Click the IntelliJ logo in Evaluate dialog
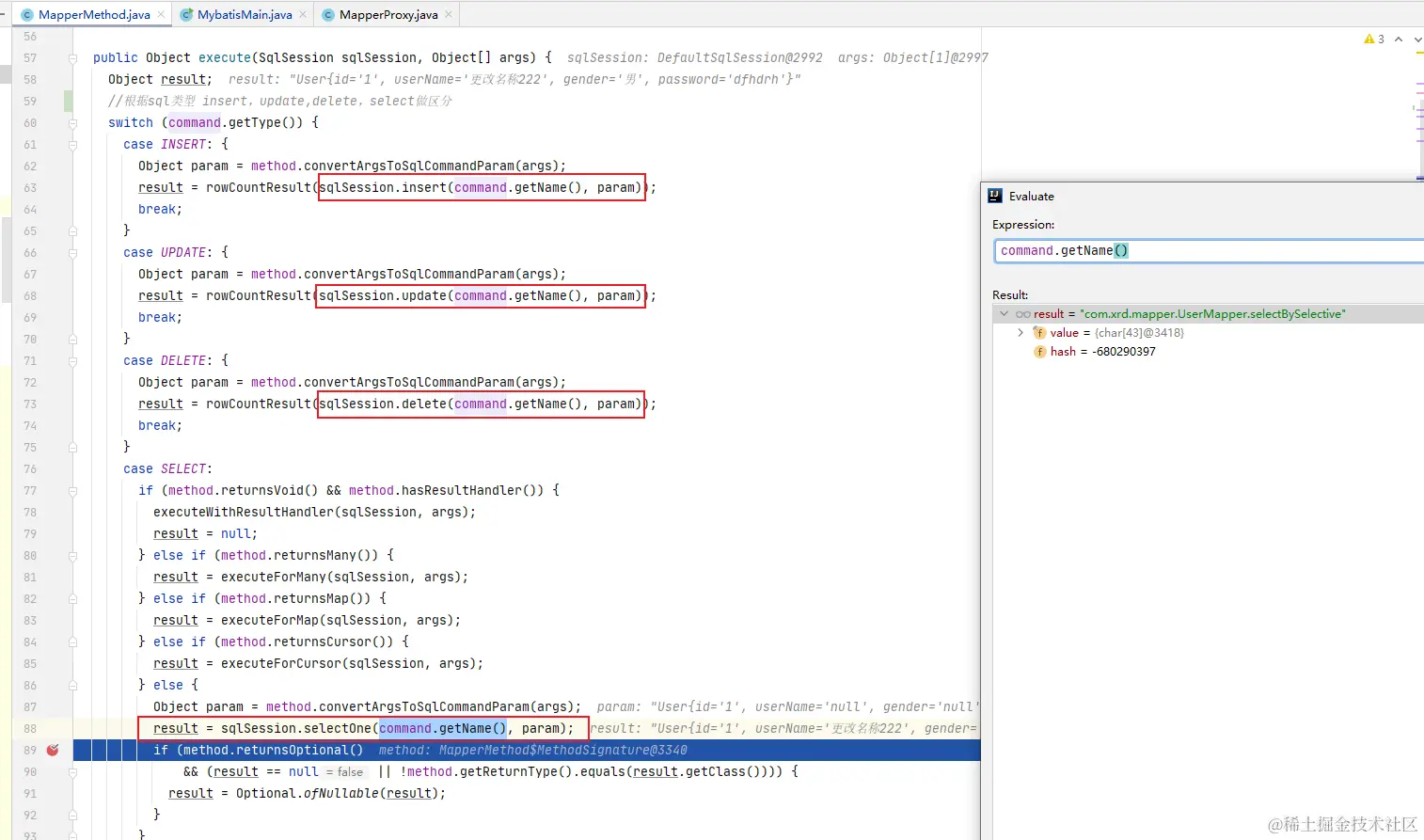 coord(995,196)
